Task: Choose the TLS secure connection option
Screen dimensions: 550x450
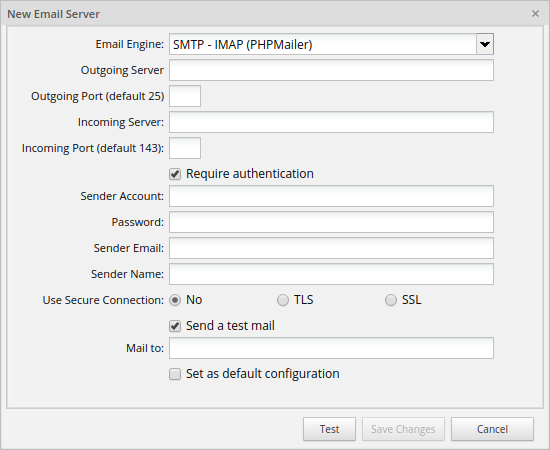Action: [x=283, y=300]
